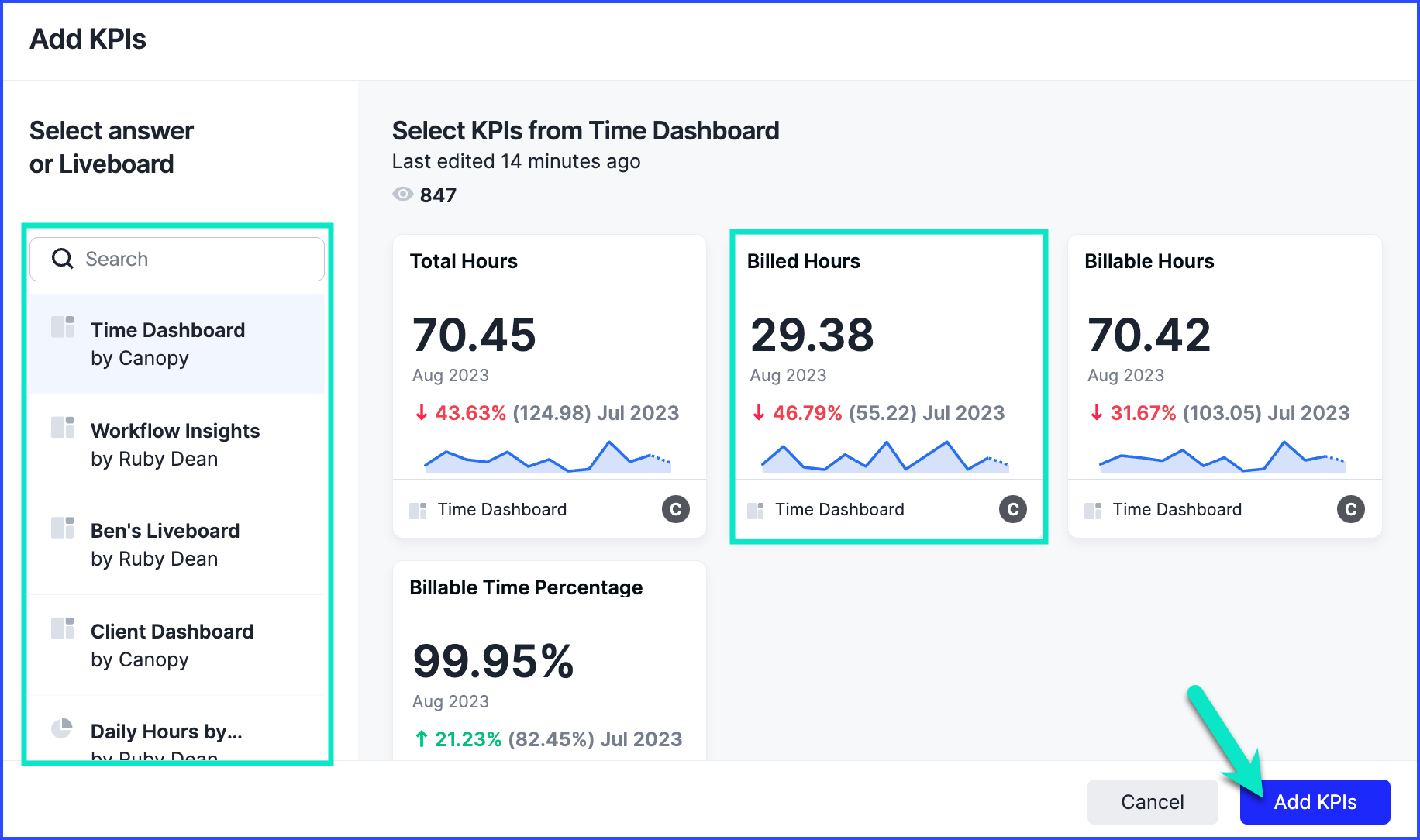Pick the Billable Time Percentage KPI card
The height and width of the screenshot is (840, 1420).
click(549, 659)
